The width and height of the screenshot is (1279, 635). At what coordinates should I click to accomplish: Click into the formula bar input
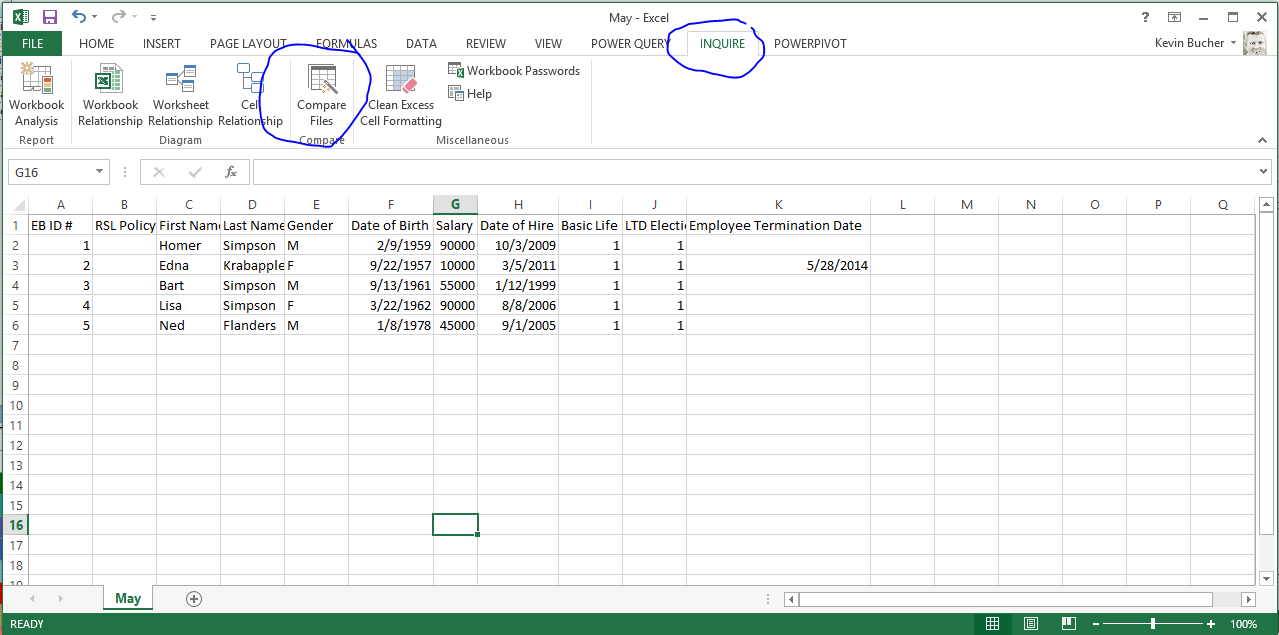click(x=754, y=172)
